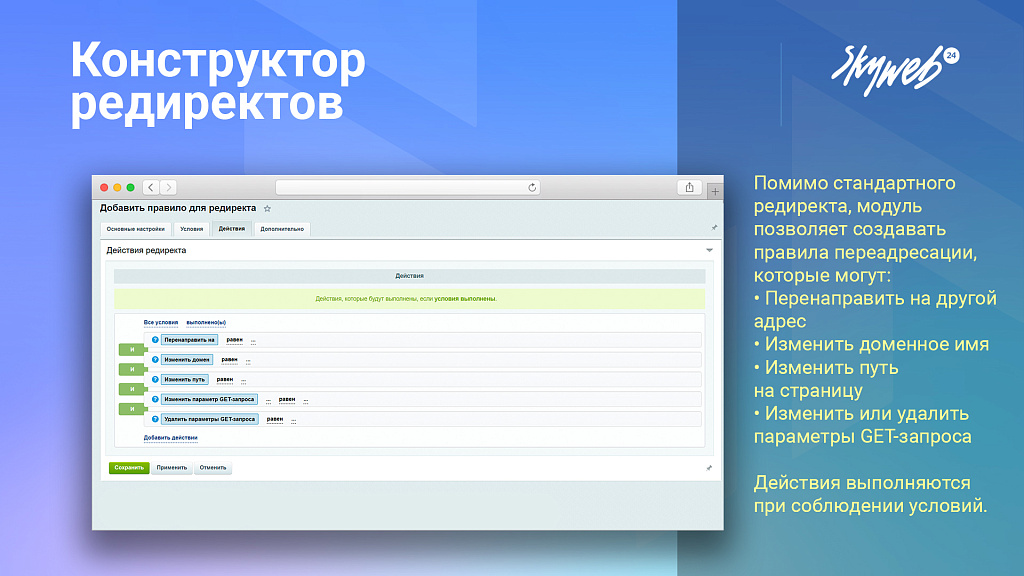Open the равен operator dropdown for Изменить домен

[228, 360]
